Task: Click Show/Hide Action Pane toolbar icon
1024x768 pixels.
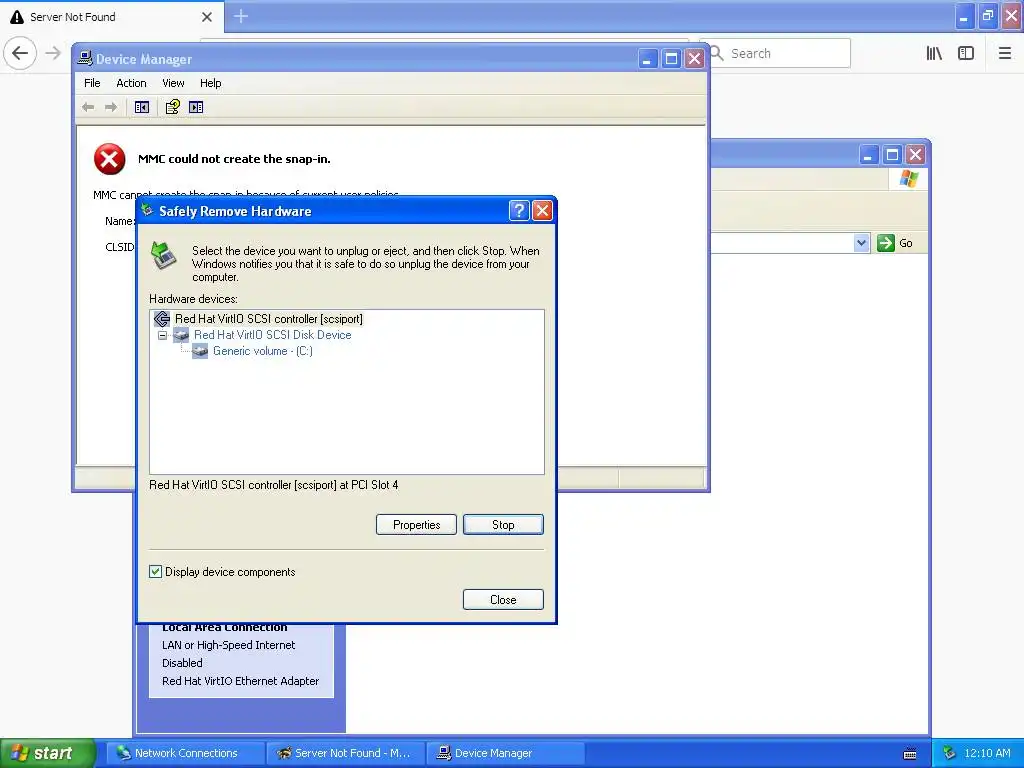Action: [196, 107]
